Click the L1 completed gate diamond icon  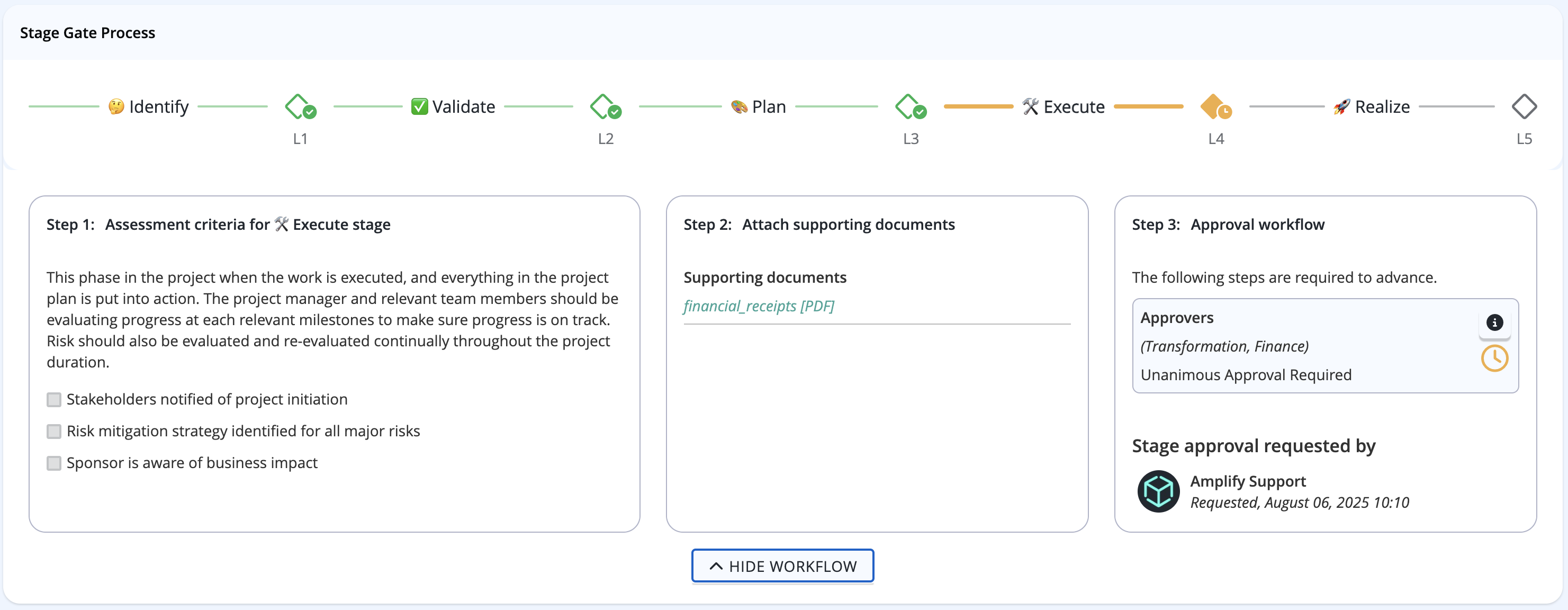click(x=300, y=106)
